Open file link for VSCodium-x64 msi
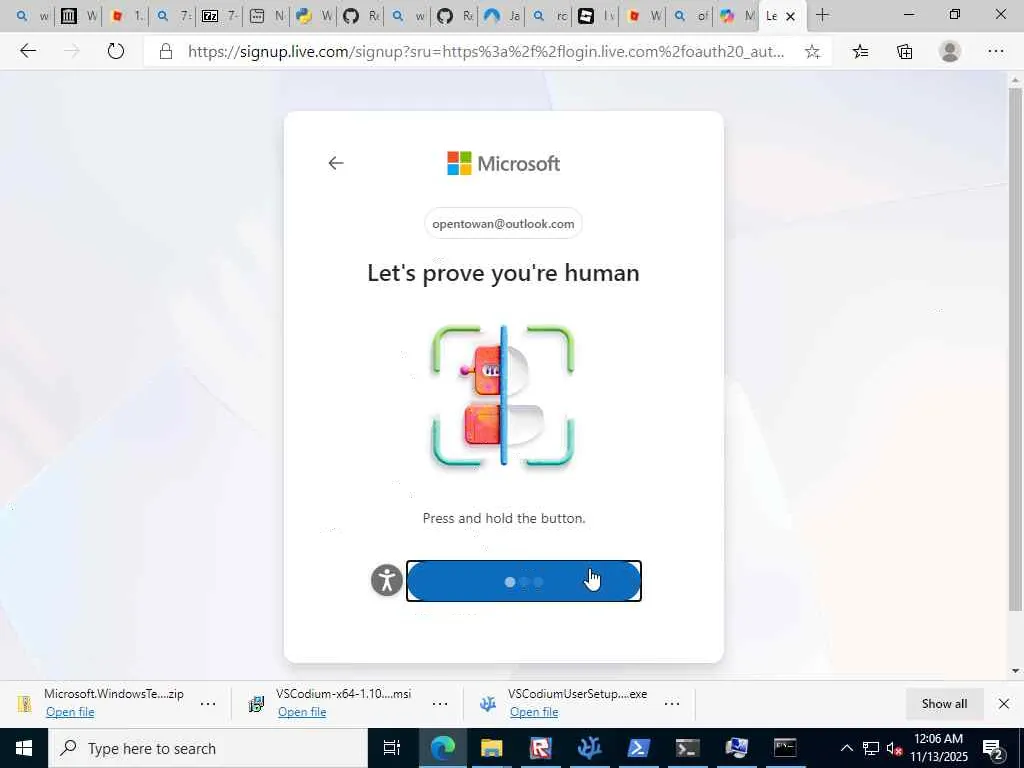1024x768 pixels. [302, 712]
